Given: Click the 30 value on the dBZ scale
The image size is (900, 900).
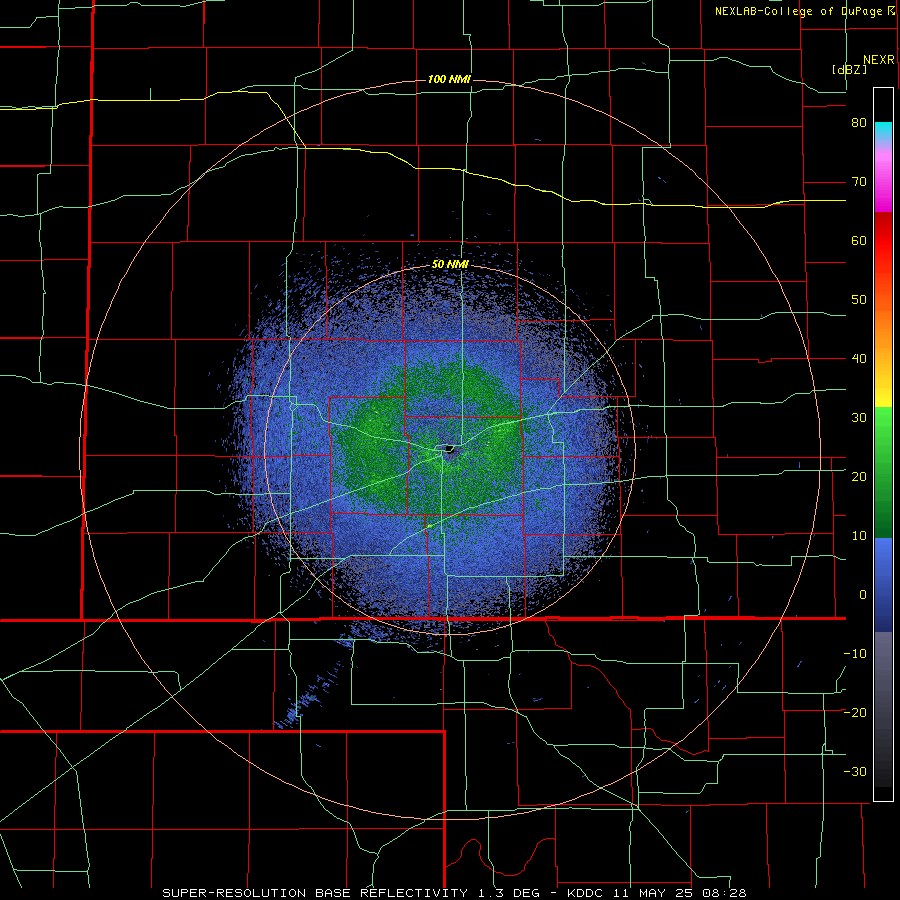Looking at the screenshot, I should (x=859, y=418).
